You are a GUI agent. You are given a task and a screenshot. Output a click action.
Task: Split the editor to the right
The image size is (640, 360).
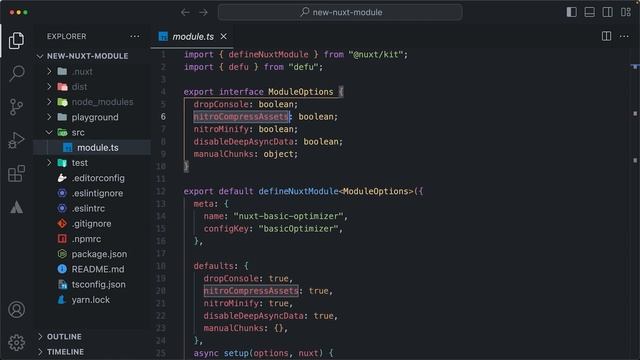point(607,36)
